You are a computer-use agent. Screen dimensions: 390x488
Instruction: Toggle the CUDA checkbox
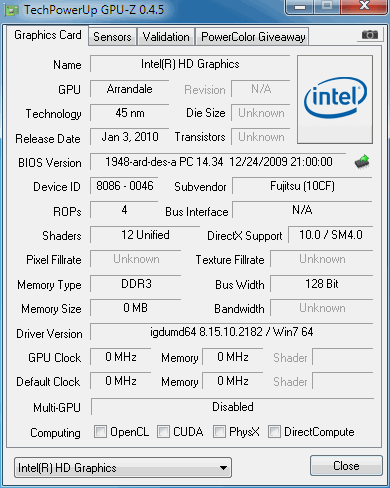tap(163, 431)
